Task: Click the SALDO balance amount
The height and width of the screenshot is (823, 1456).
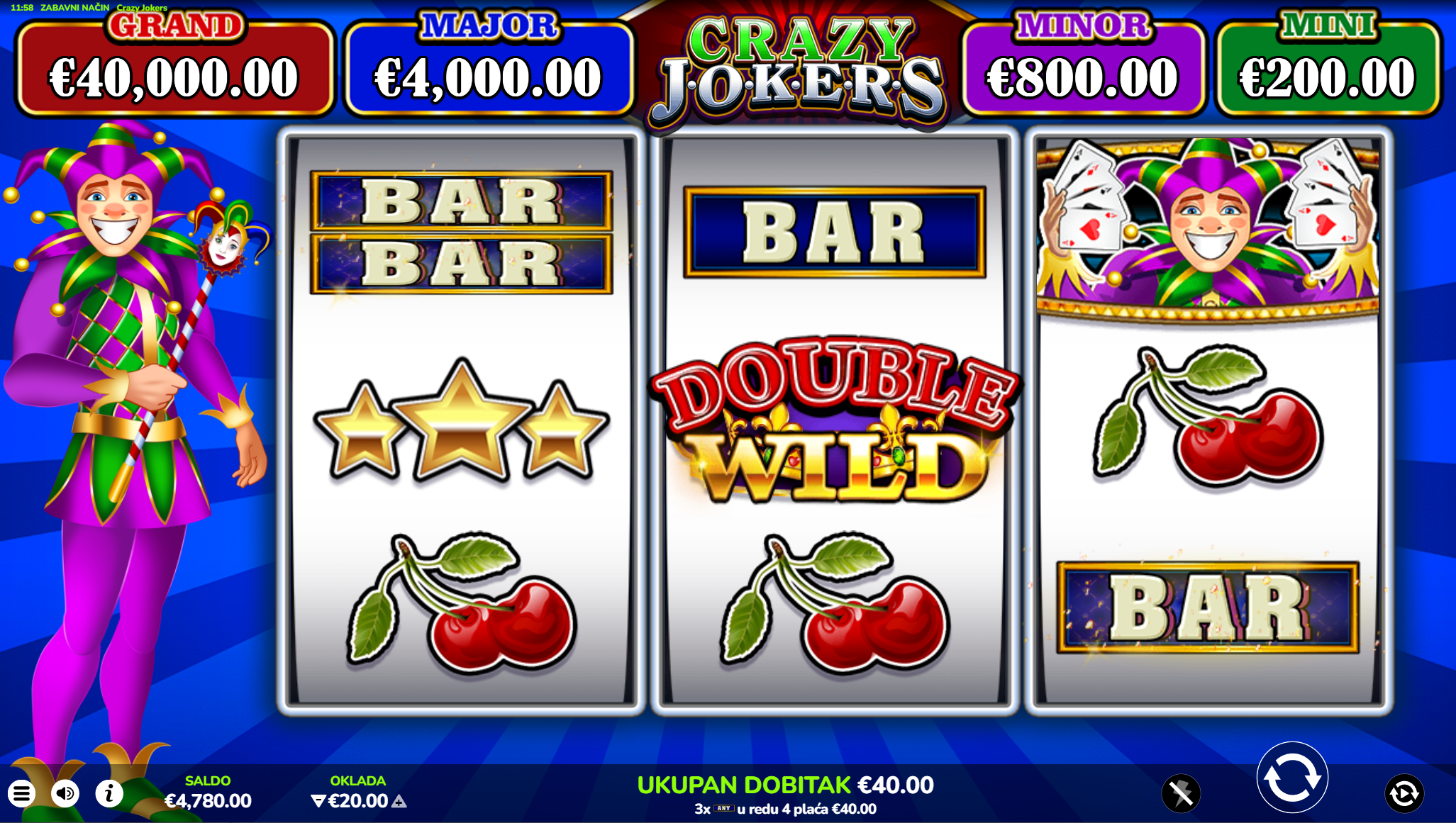Action: 208,801
